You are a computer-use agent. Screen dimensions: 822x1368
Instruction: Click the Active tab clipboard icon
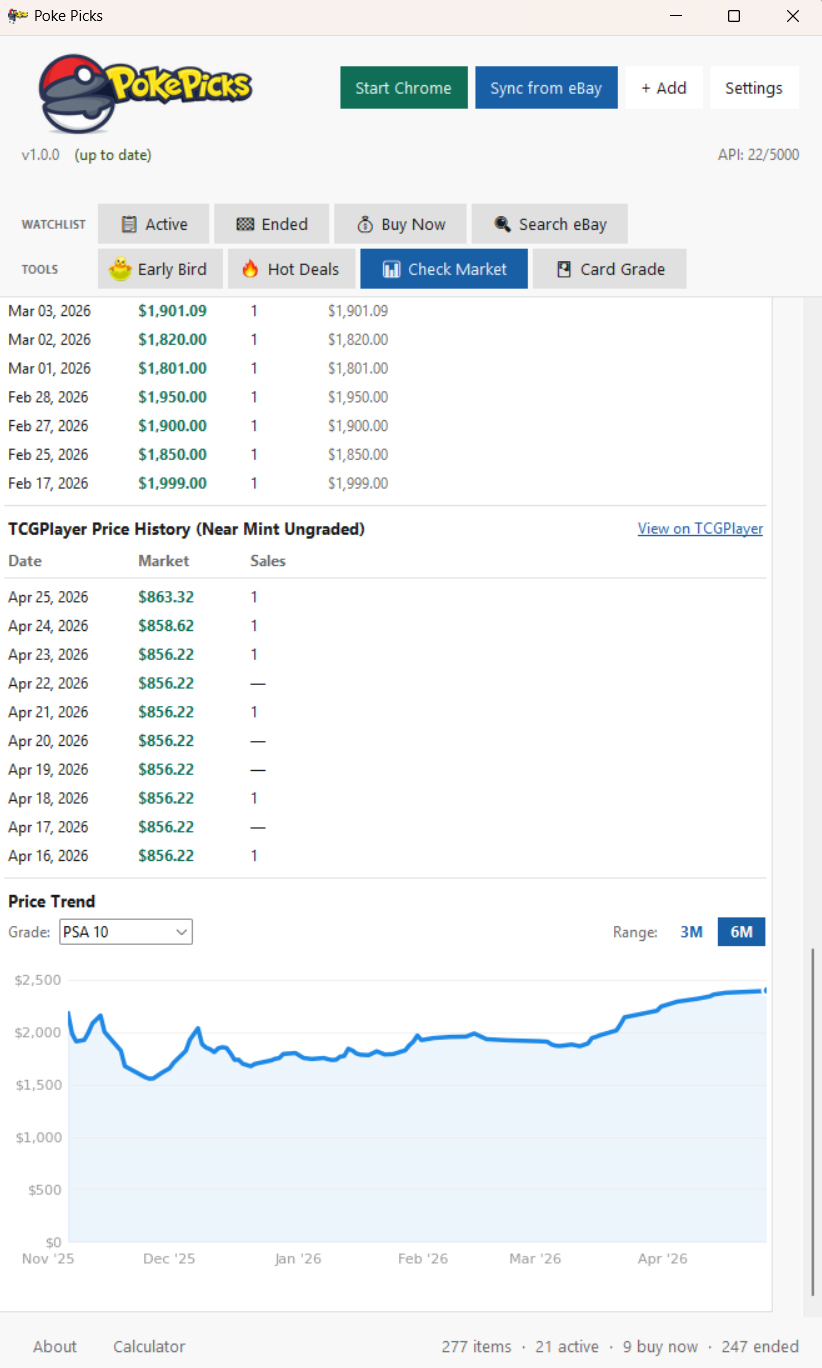[129, 224]
